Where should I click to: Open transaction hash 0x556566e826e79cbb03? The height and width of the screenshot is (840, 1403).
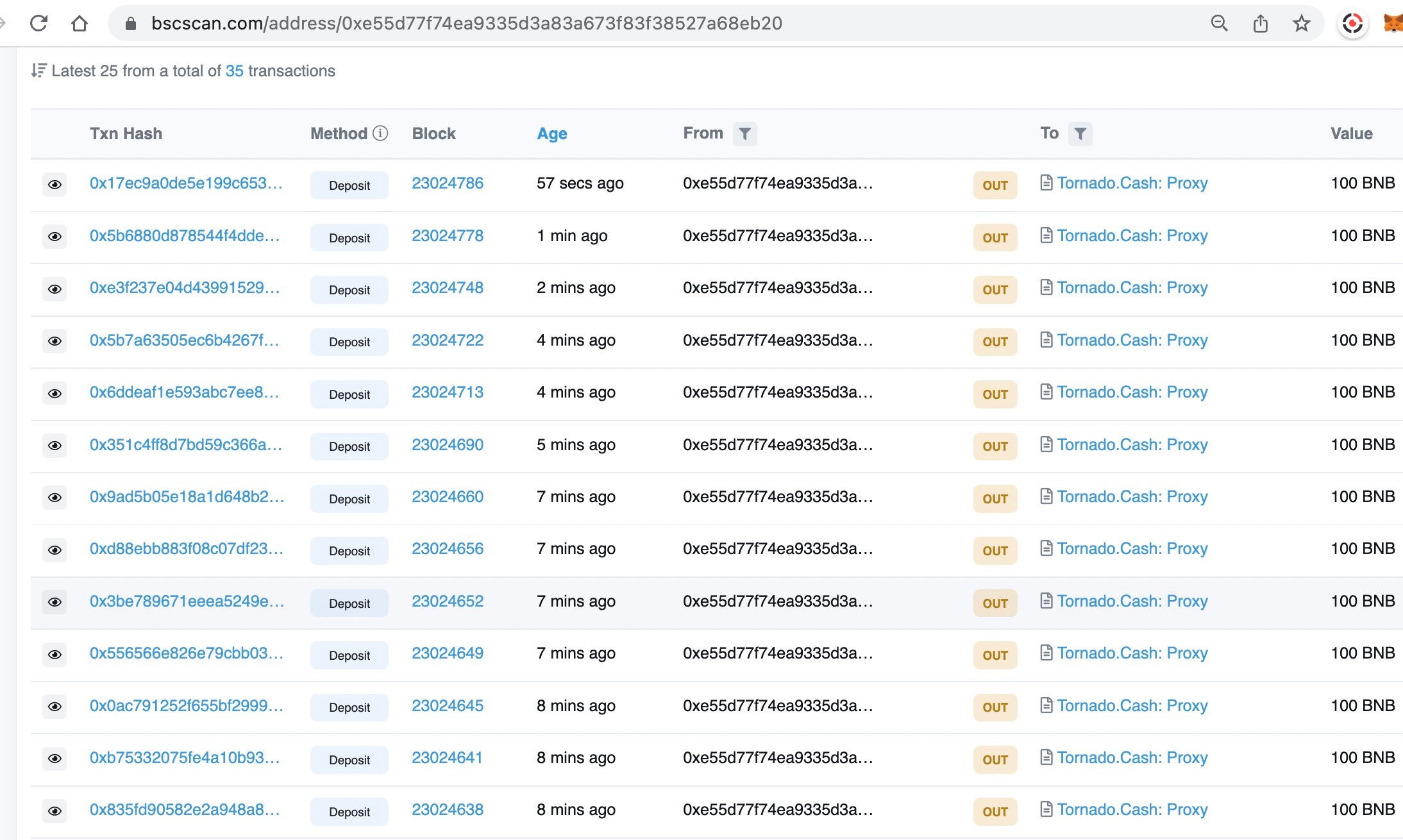click(x=187, y=653)
